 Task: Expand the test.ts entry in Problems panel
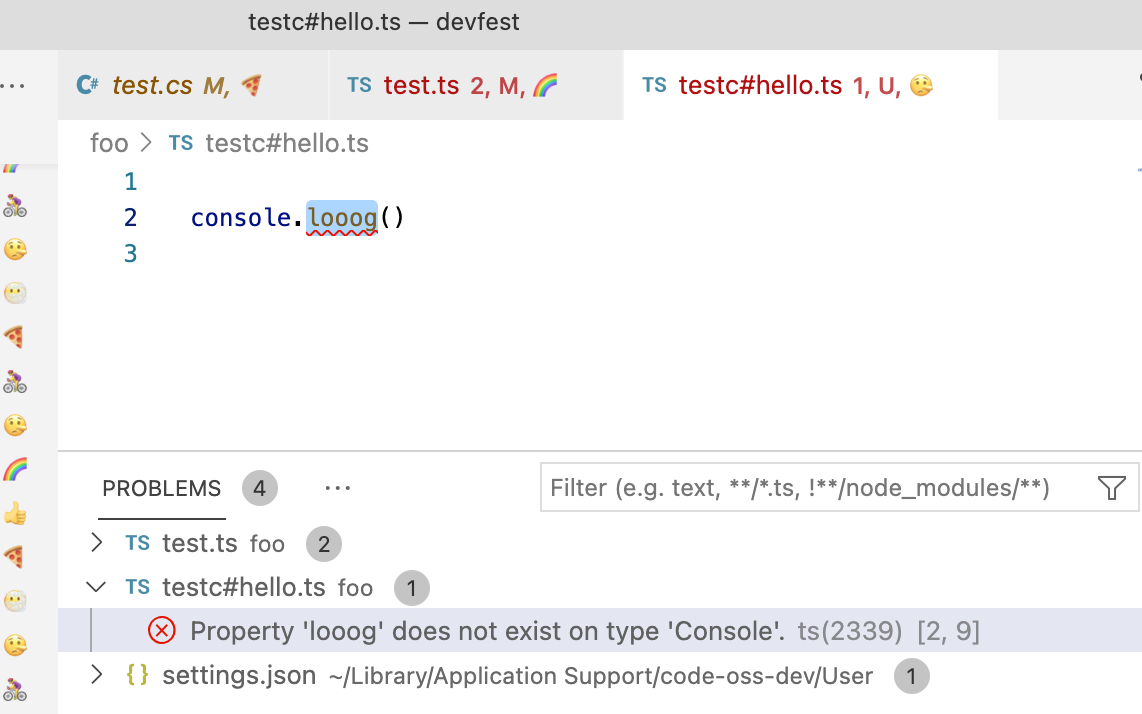96,543
